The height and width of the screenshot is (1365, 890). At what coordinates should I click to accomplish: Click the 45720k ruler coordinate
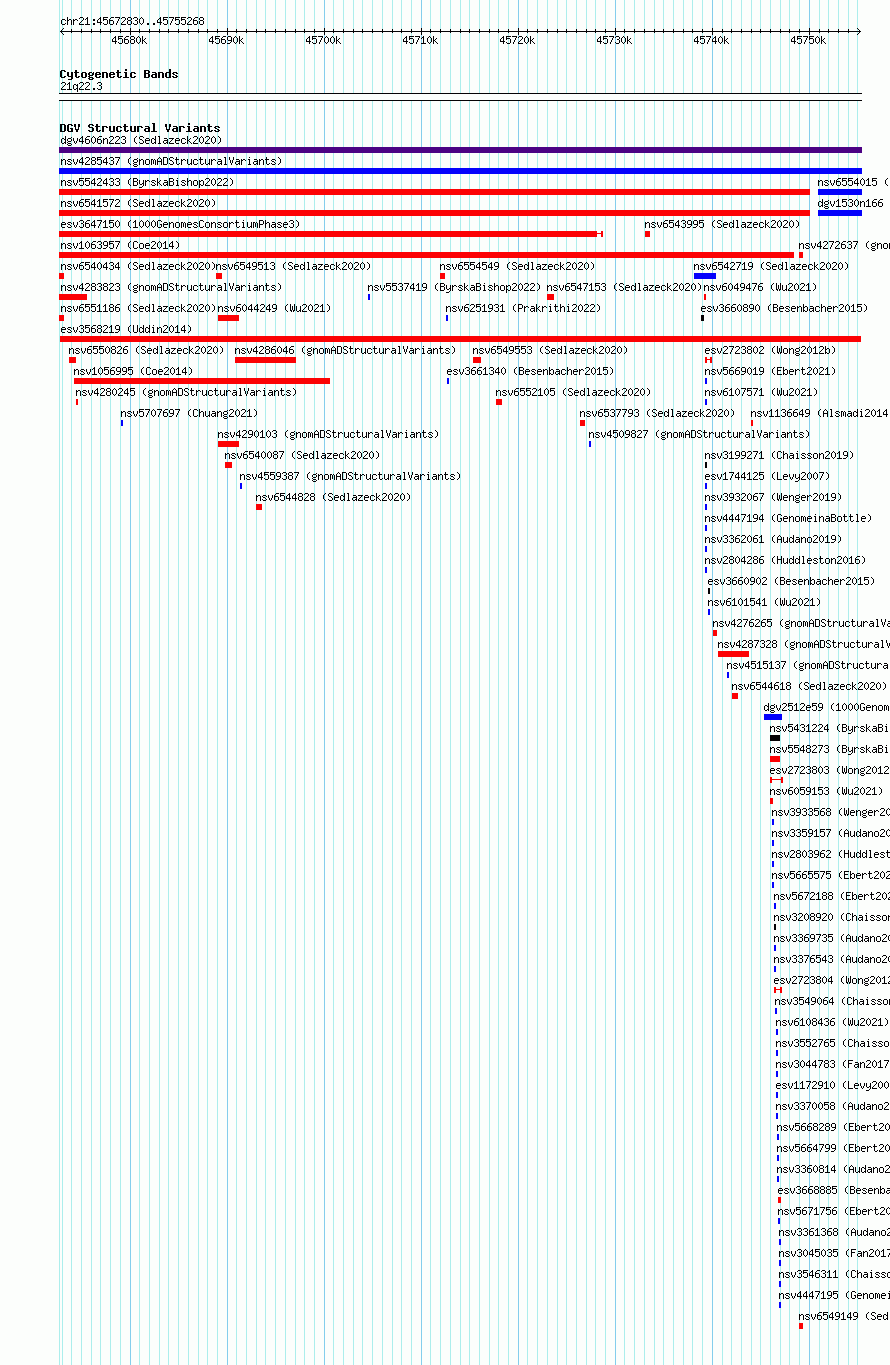(x=517, y=41)
